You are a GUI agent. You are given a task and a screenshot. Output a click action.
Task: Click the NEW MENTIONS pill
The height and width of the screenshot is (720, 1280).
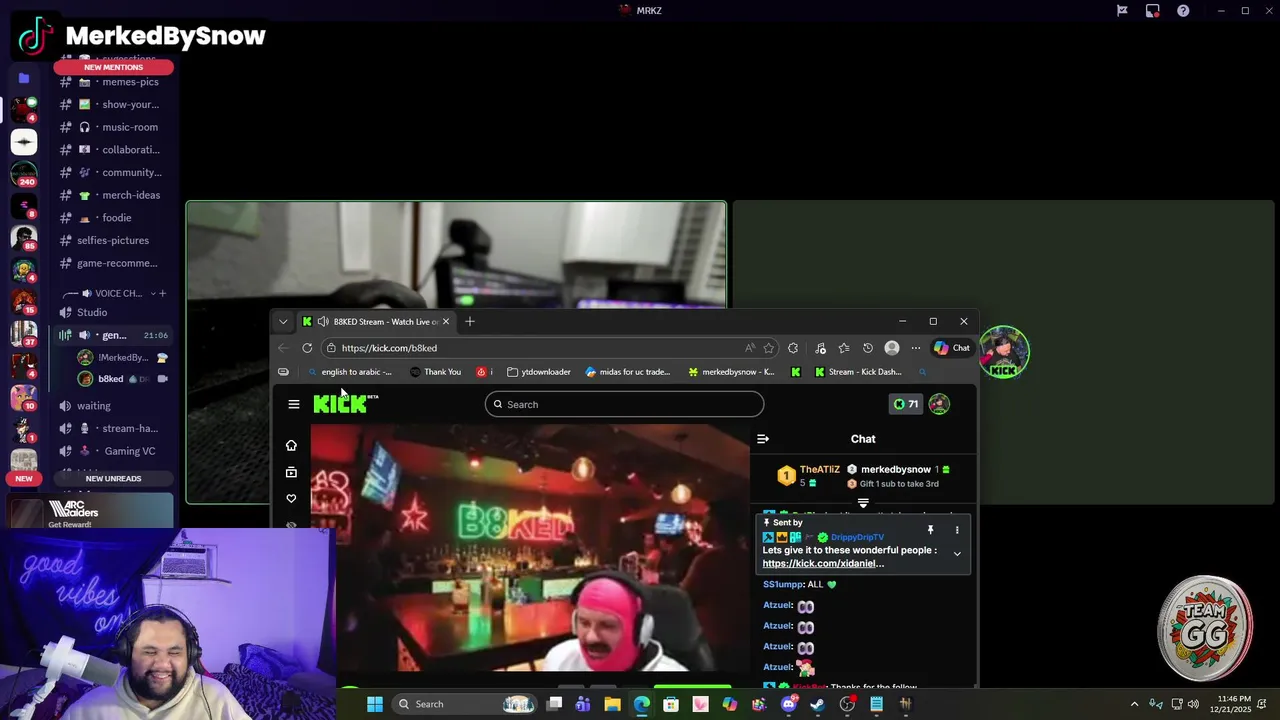[113, 67]
